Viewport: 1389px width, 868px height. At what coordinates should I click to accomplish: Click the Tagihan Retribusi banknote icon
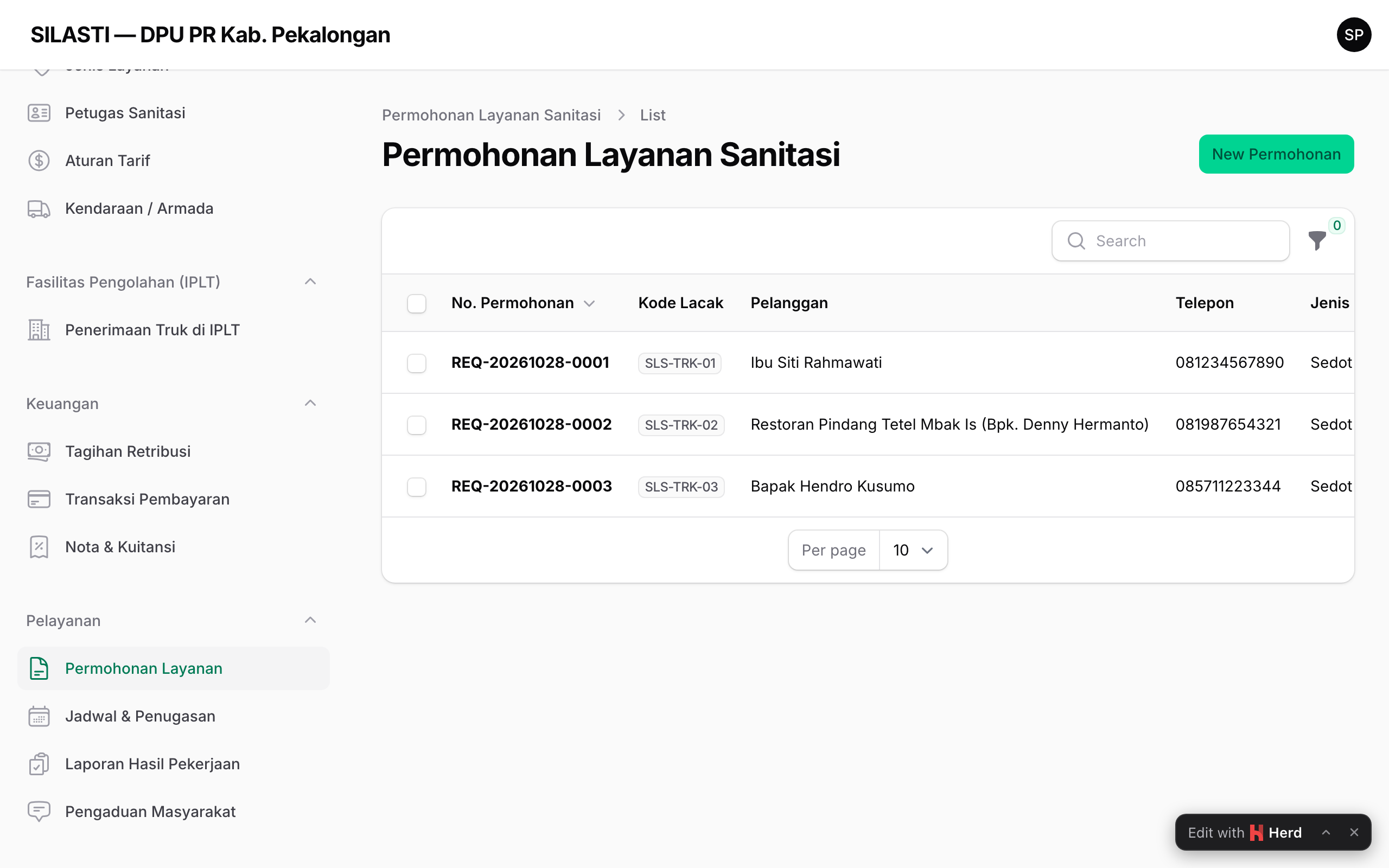click(39, 451)
